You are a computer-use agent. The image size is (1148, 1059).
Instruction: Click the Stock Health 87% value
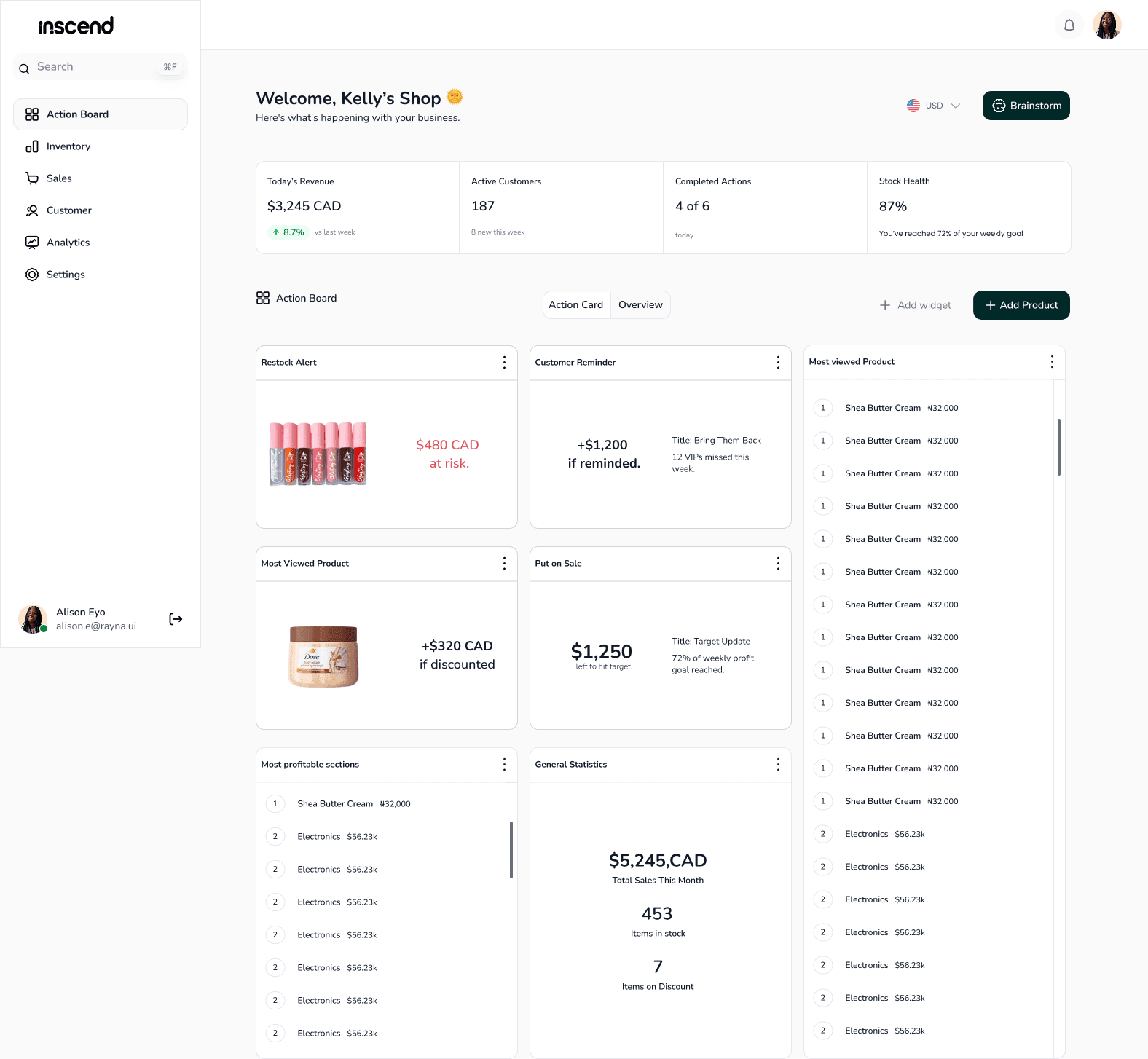pos(893,206)
